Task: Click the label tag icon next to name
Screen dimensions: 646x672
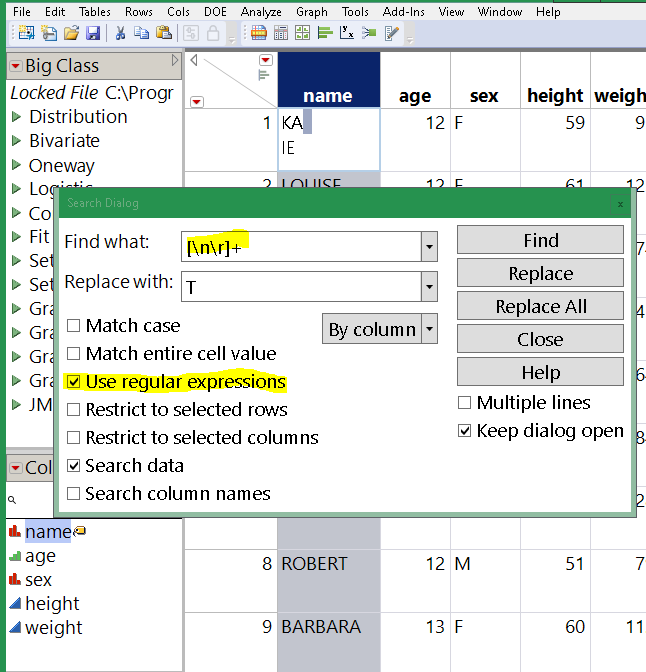Action: 80,531
